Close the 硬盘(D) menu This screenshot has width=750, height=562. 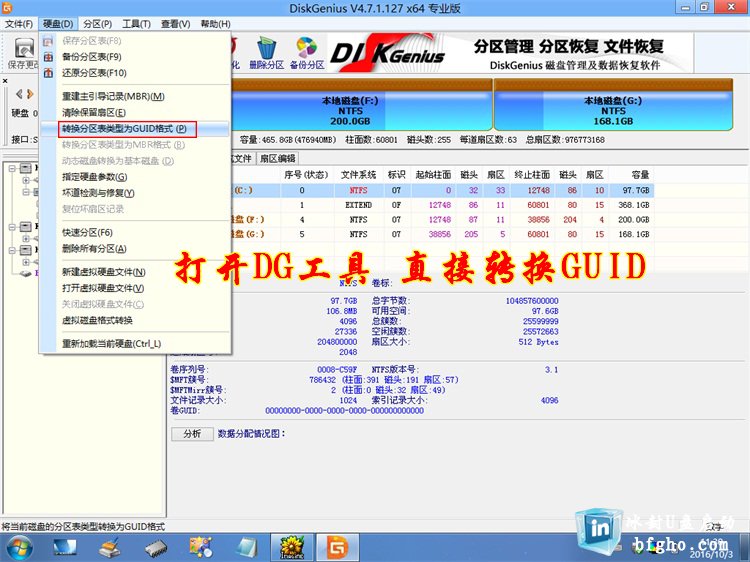pyautogui.click(x=58, y=24)
